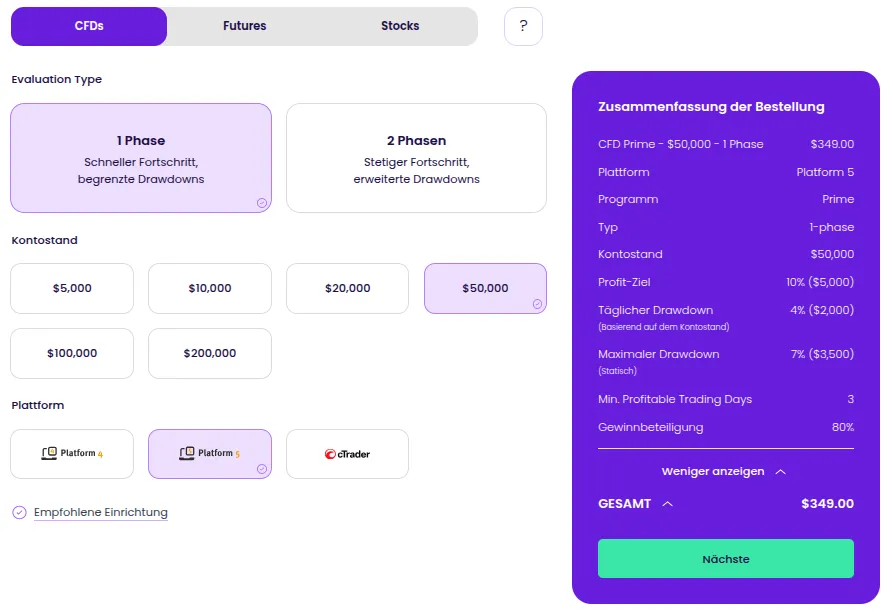
Task: Open the Empfohlene Einrichtung link
Action: [x=103, y=511]
